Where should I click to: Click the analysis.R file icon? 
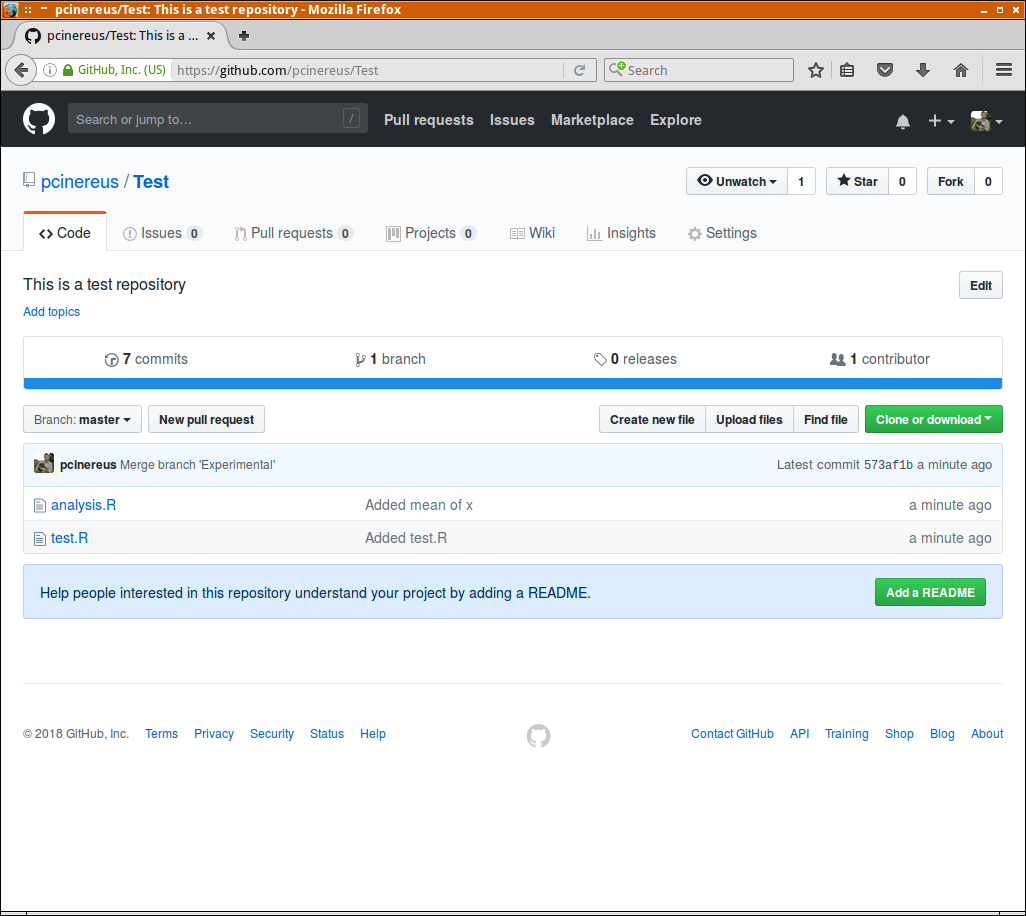tap(40, 505)
